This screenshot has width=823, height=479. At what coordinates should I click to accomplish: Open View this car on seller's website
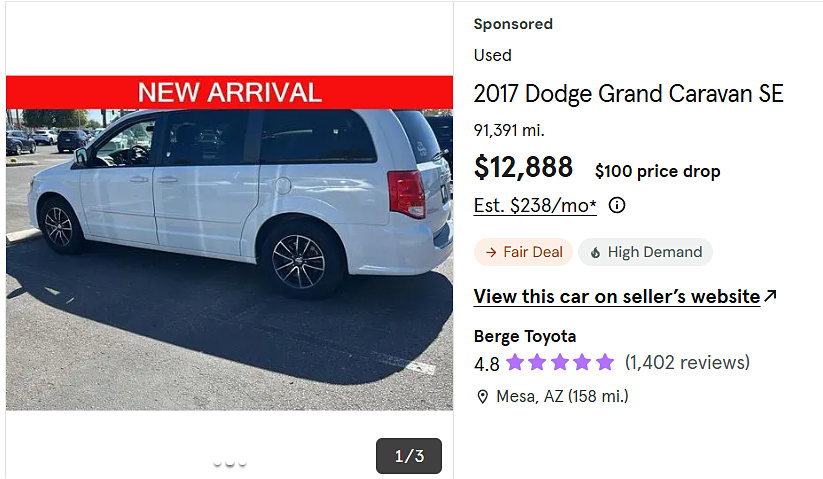(616, 297)
